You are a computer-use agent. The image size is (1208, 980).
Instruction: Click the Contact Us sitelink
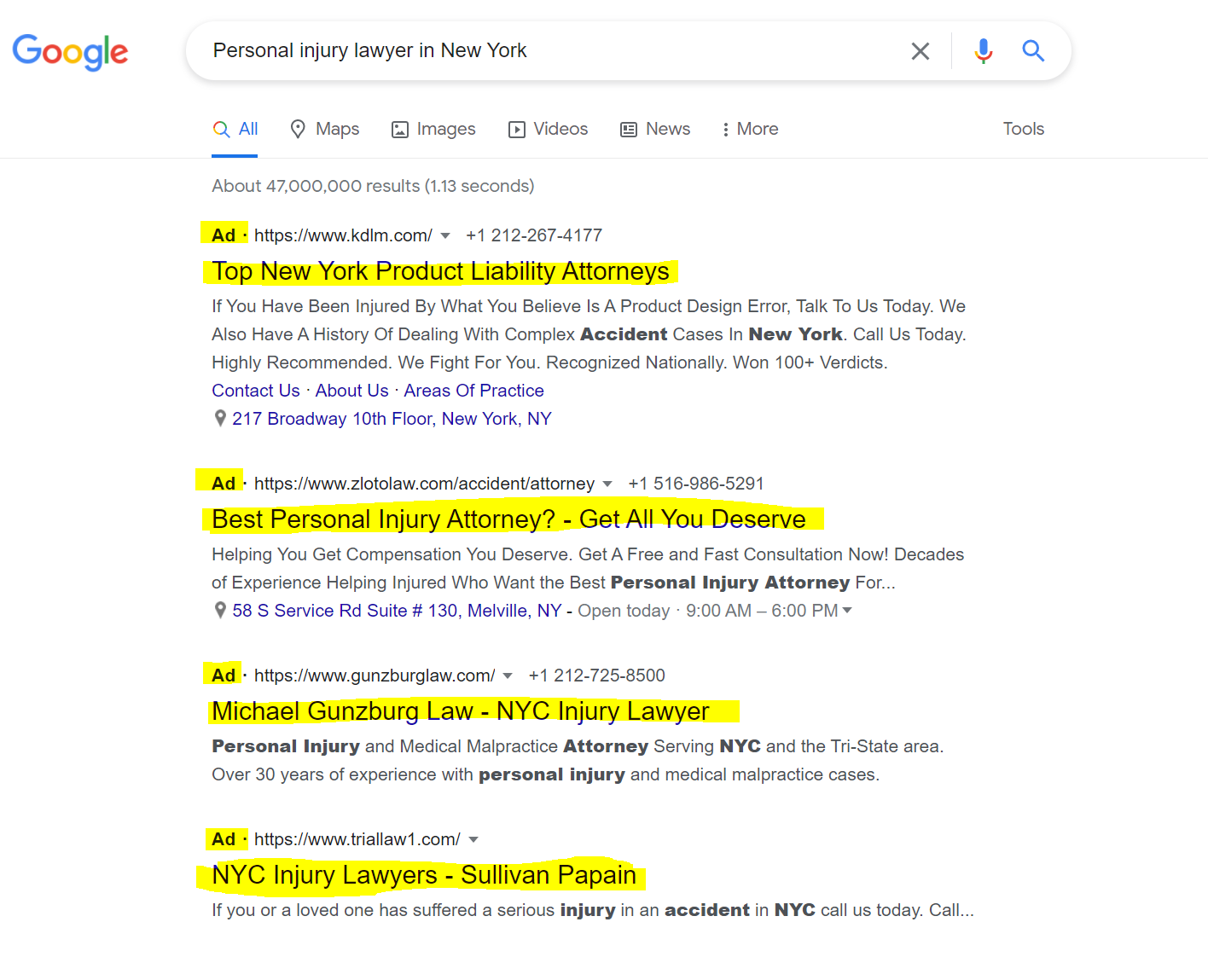[256, 391]
